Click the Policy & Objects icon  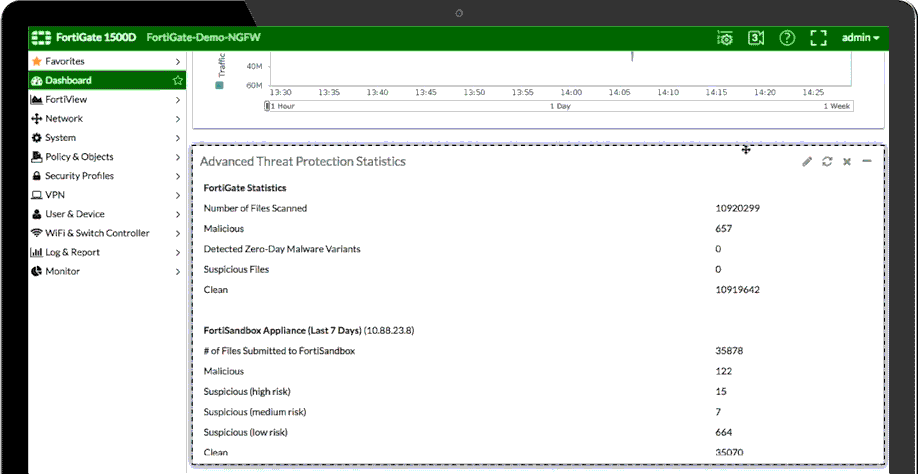[37, 157]
